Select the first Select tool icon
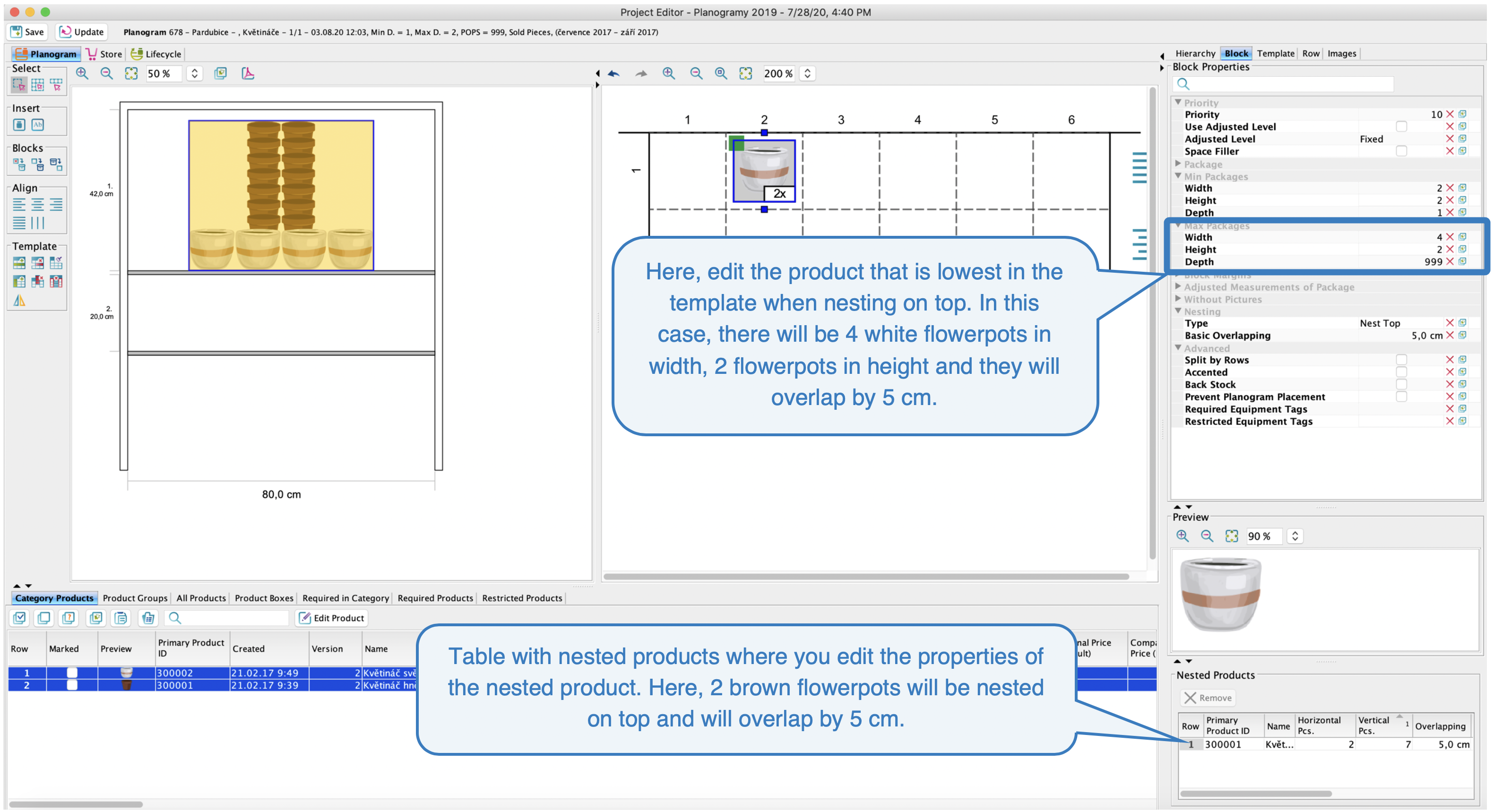The image size is (1494, 812). 18,85
